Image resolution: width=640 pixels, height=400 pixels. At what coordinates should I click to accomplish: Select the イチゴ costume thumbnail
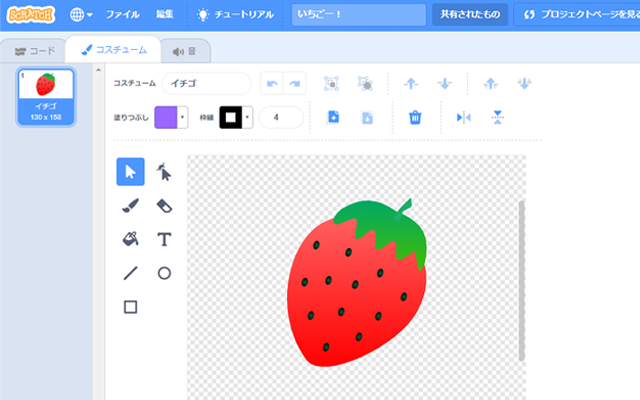click(x=46, y=96)
